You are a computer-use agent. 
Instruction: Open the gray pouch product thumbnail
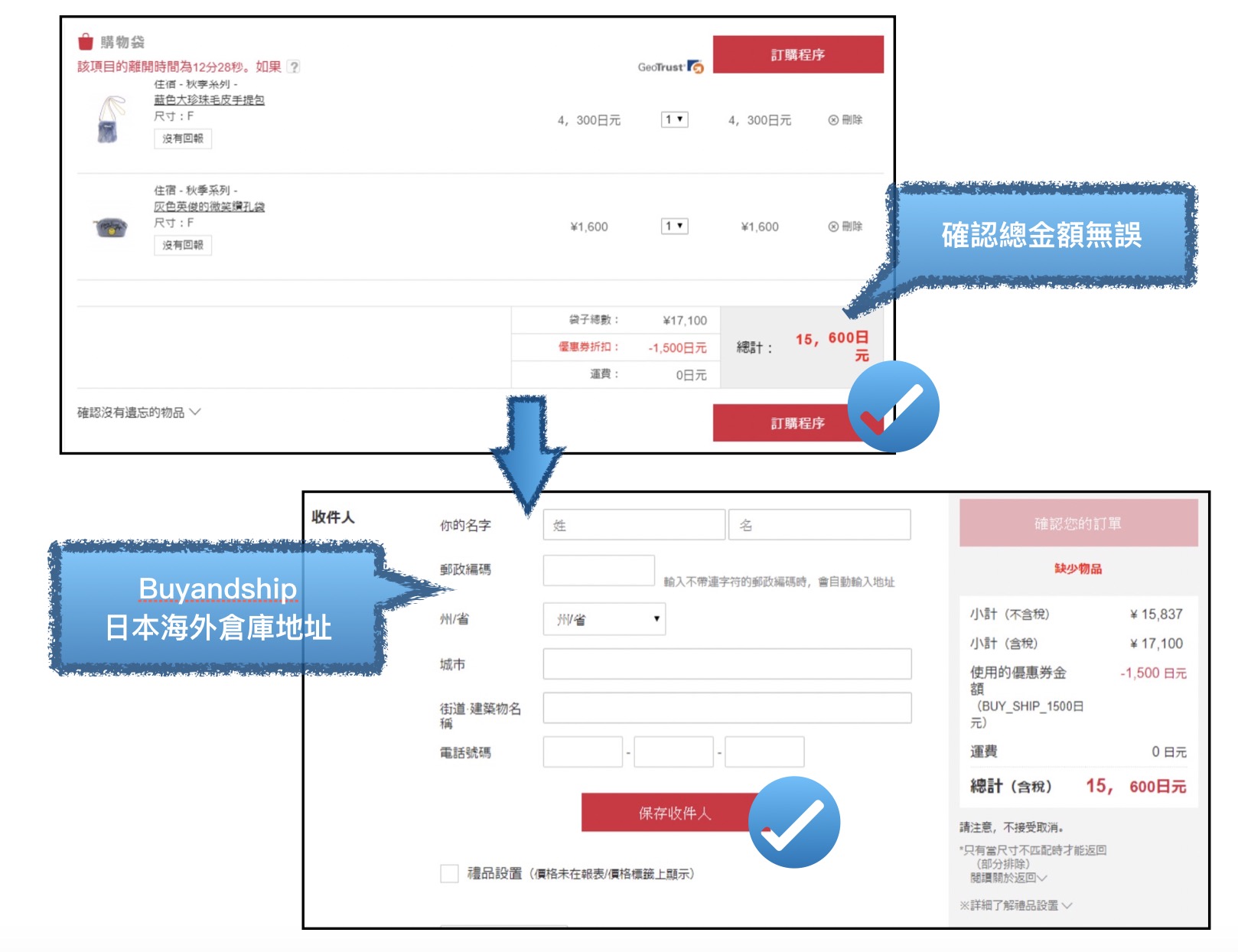[110, 227]
